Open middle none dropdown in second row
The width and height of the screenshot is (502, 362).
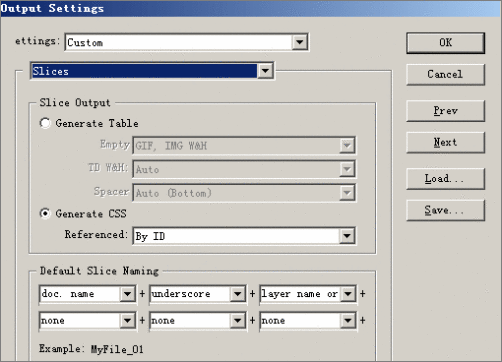[x=198, y=321]
